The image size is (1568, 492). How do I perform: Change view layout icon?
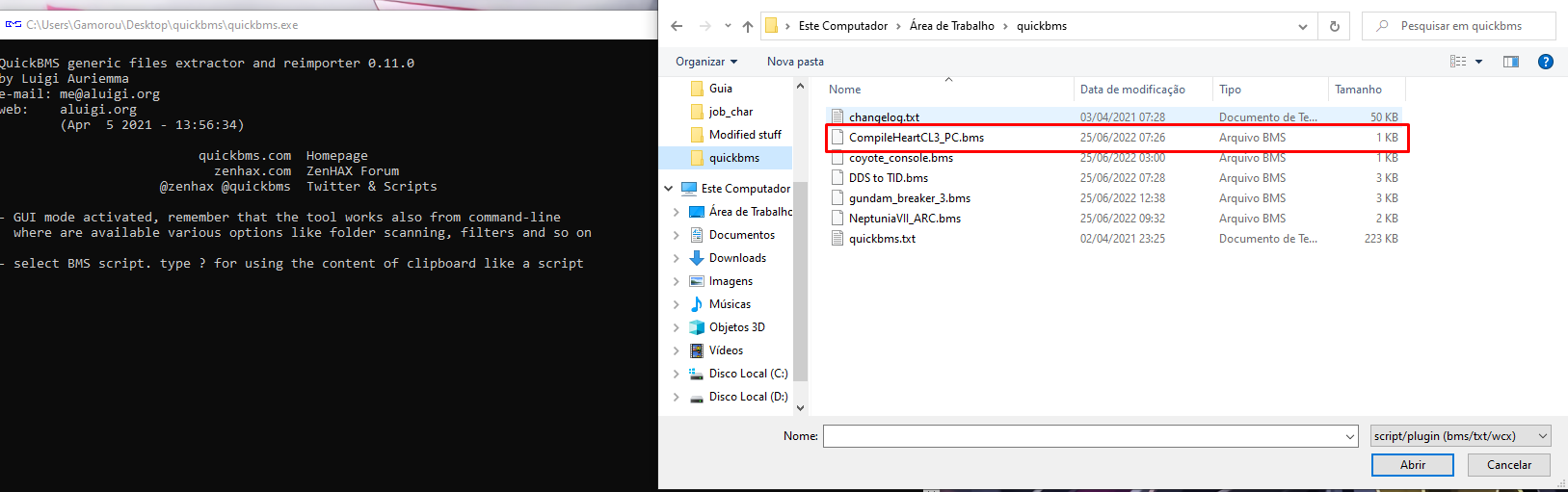tap(1458, 62)
